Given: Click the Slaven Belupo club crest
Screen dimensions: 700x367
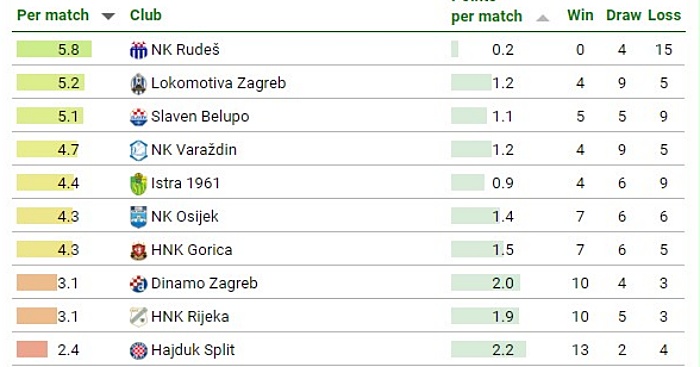Looking at the screenshot, I should (138, 117).
